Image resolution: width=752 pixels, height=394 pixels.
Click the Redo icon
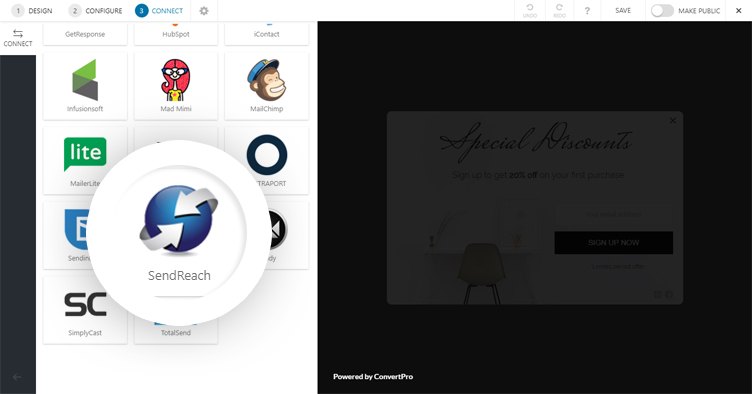tap(559, 11)
